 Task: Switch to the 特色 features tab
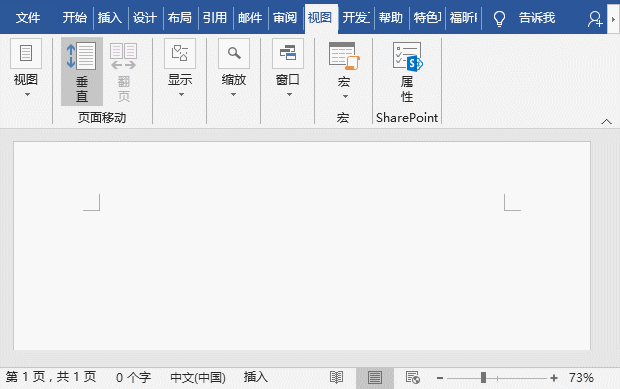(x=427, y=17)
